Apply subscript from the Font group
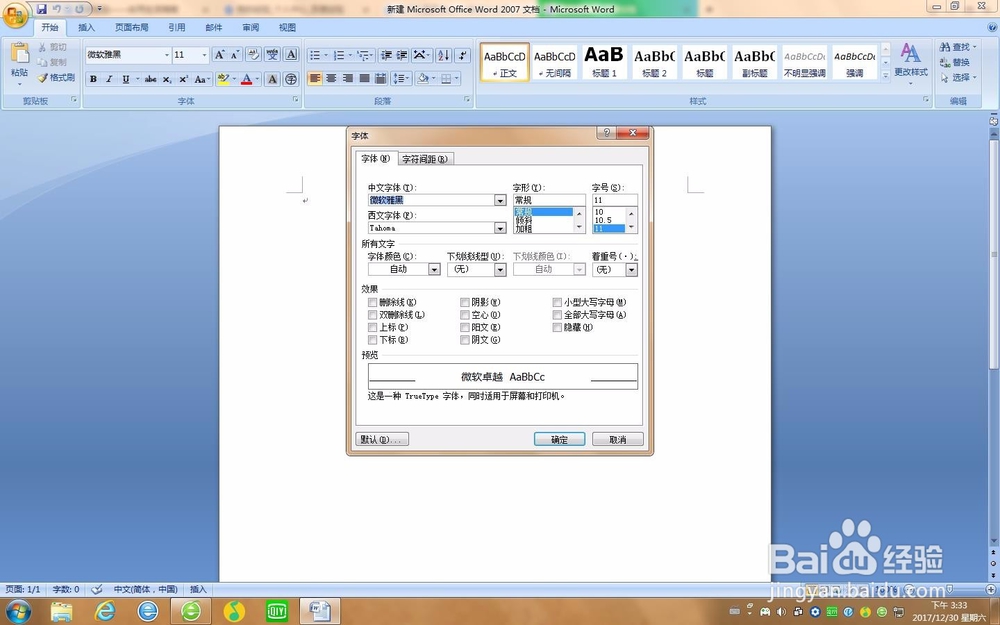 (166, 80)
